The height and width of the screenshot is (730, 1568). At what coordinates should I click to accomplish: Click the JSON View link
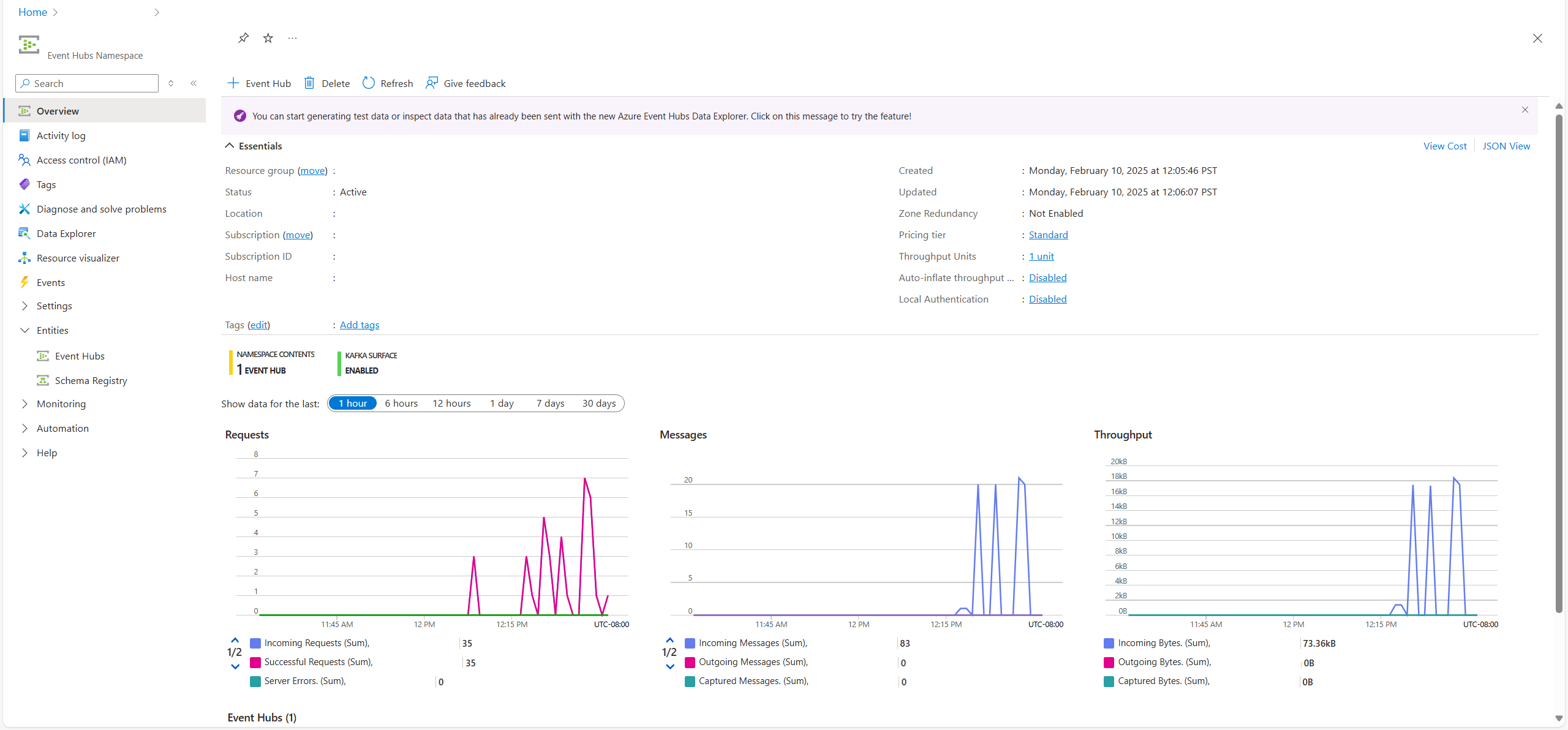pos(1506,146)
